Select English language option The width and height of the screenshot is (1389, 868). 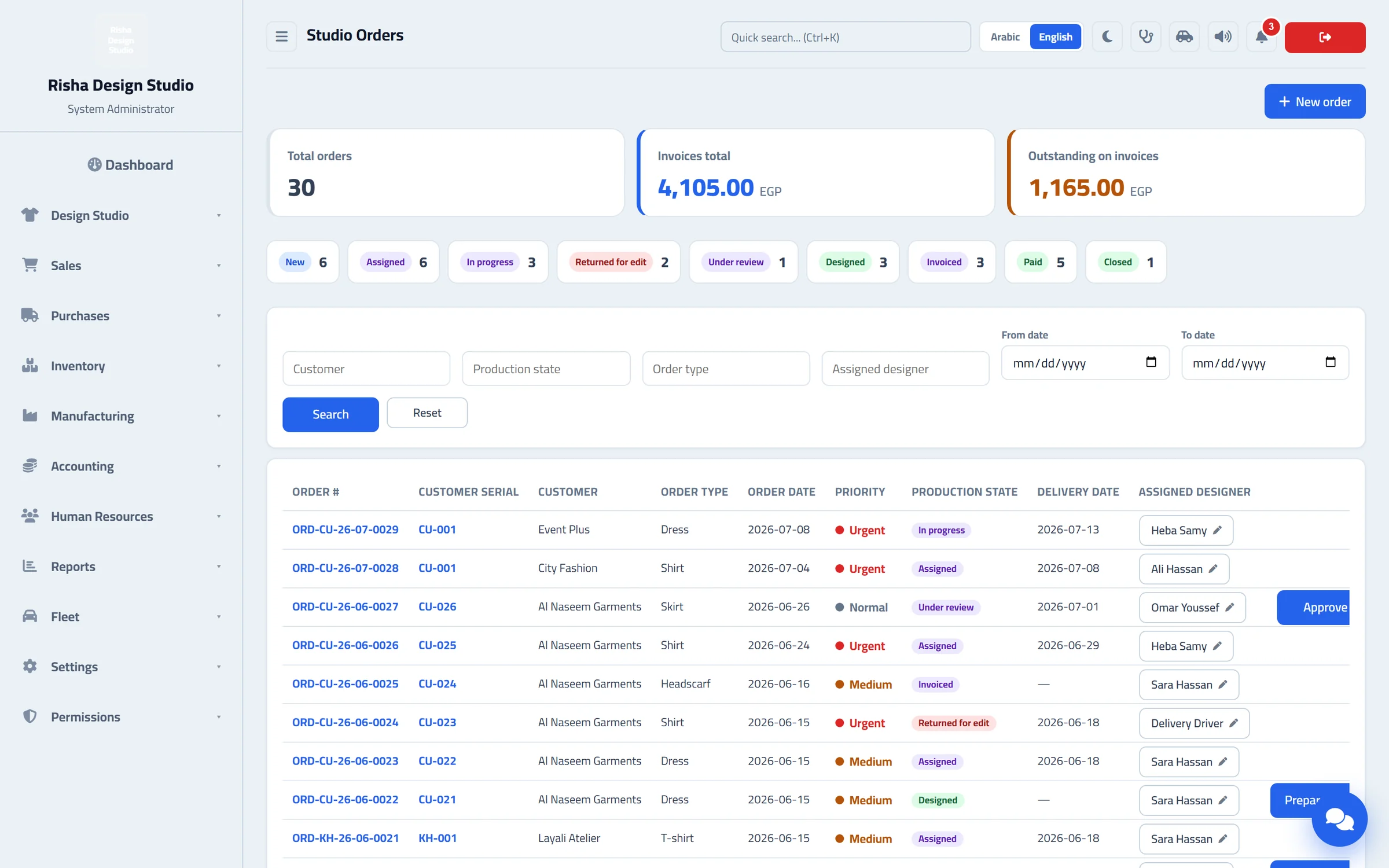1055,37
